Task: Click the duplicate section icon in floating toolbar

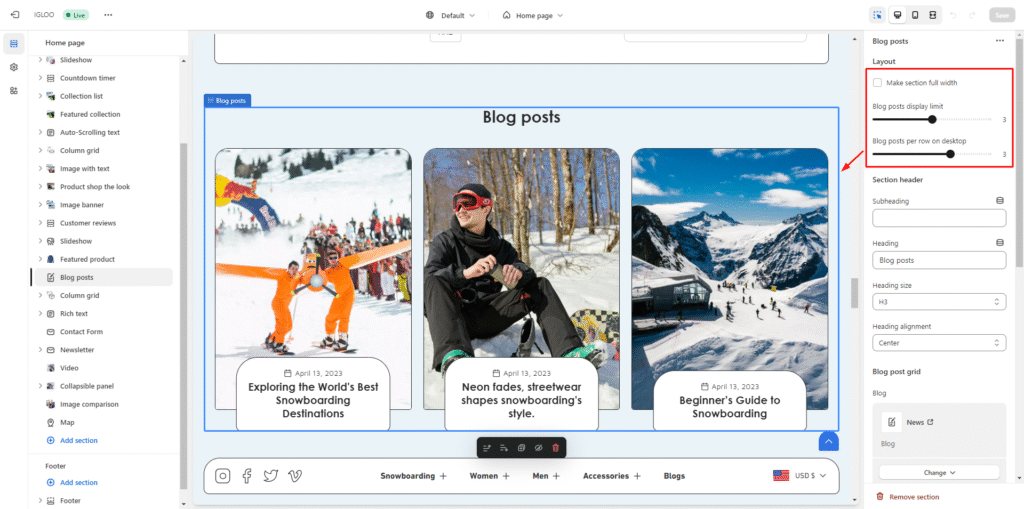Action: click(x=521, y=447)
